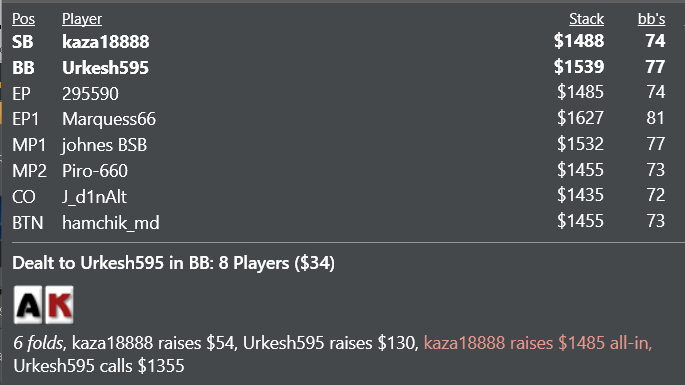Click the red King card icon
Image resolution: width=685 pixels, height=385 pixels.
pyautogui.click(x=59, y=305)
